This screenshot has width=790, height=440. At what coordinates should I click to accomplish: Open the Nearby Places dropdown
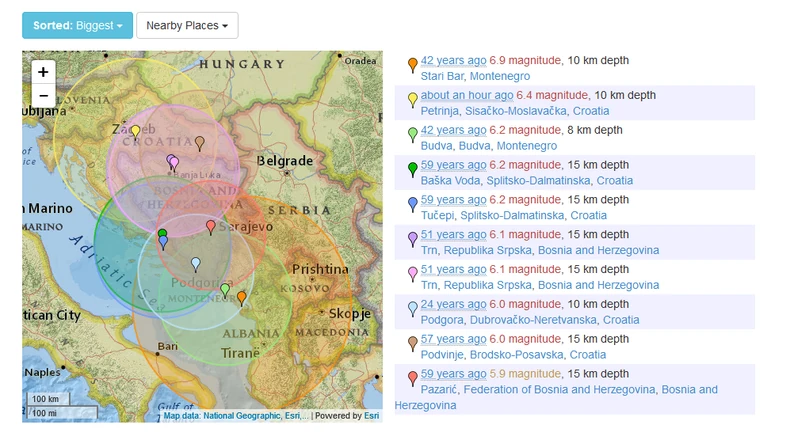(187, 25)
